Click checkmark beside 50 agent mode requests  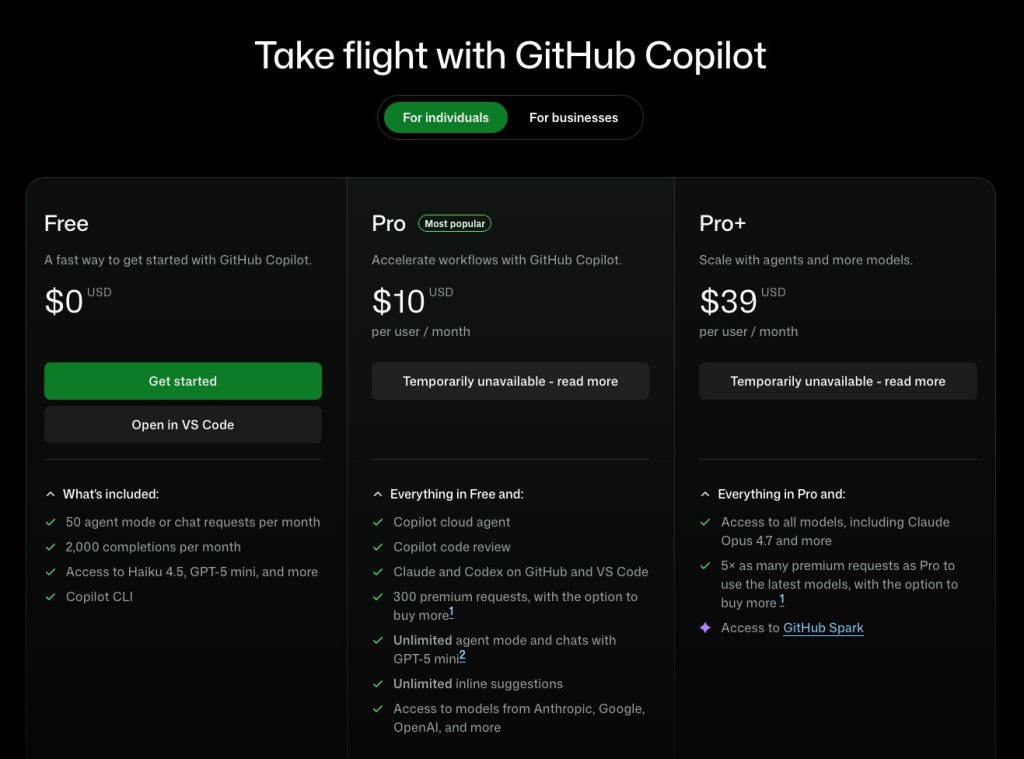tap(50, 522)
